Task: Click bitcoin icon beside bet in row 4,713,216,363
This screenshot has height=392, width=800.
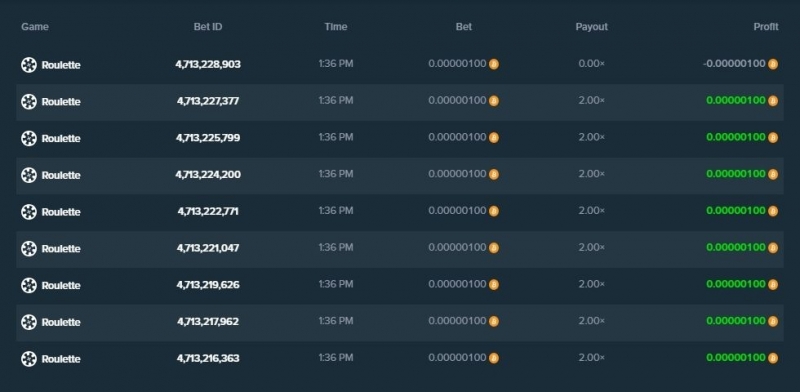Action: 494,358
